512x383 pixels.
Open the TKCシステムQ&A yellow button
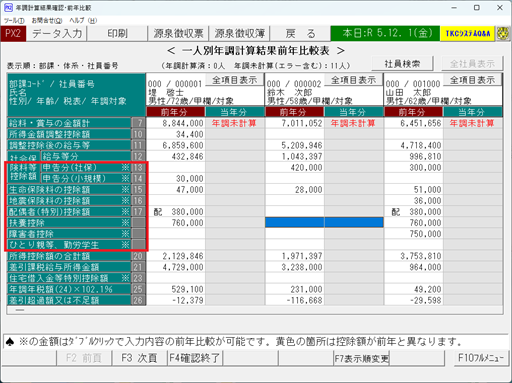click(x=467, y=34)
